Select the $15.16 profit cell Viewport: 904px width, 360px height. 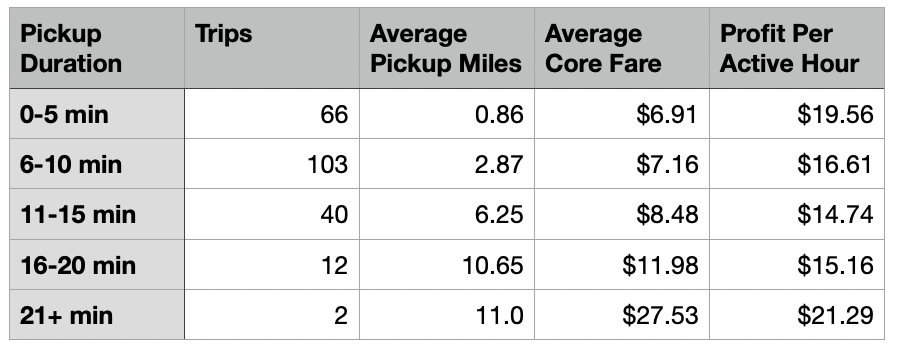(797, 265)
